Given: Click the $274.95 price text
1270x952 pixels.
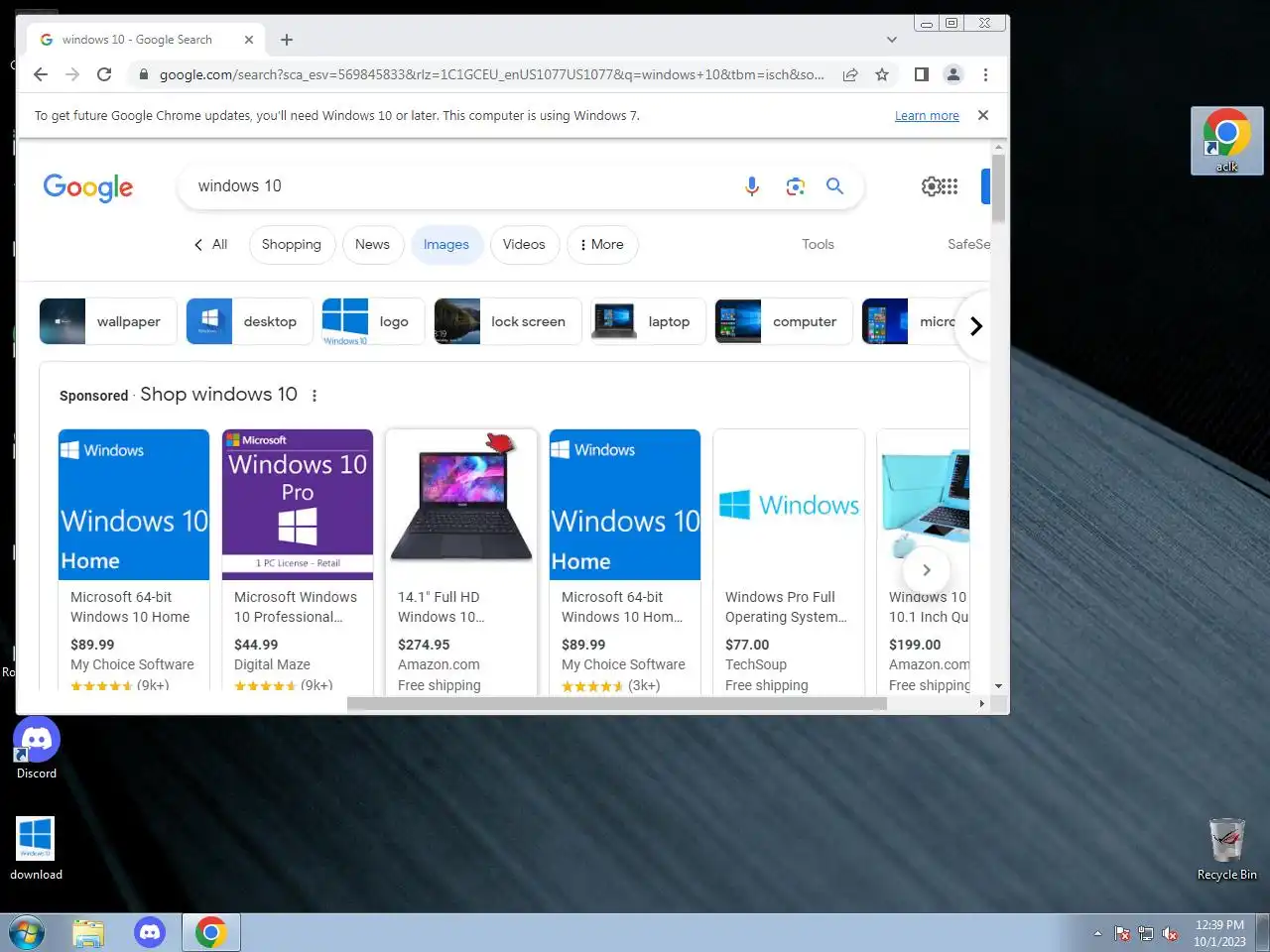Looking at the screenshot, I should coord(424,645).
